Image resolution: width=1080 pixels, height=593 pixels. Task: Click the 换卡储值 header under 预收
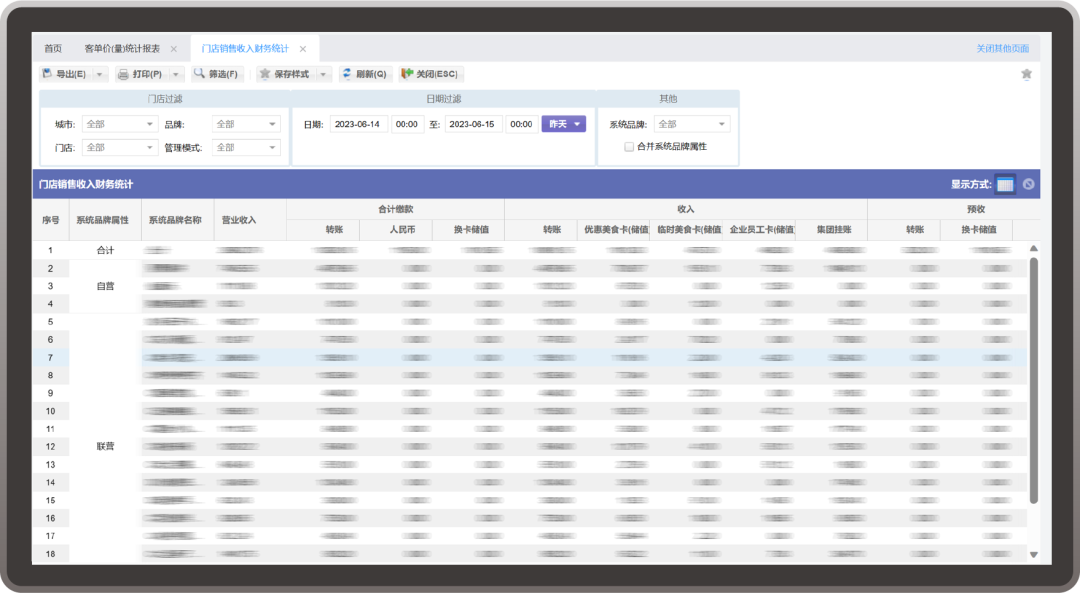(977, 230)
